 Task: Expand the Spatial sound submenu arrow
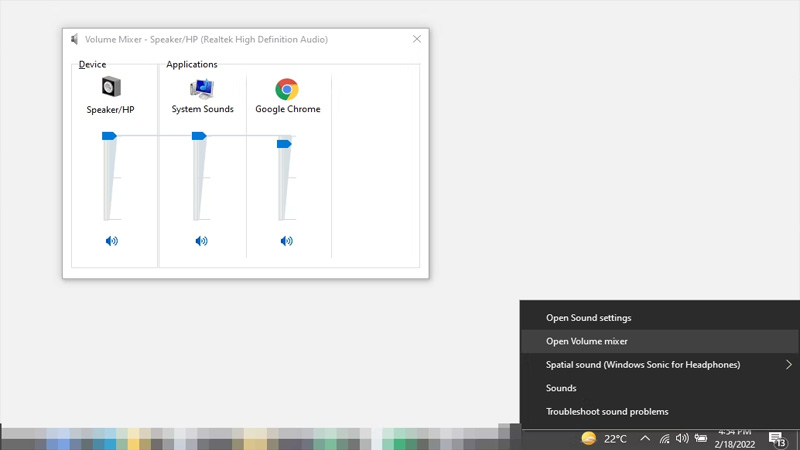click(788, 365)
